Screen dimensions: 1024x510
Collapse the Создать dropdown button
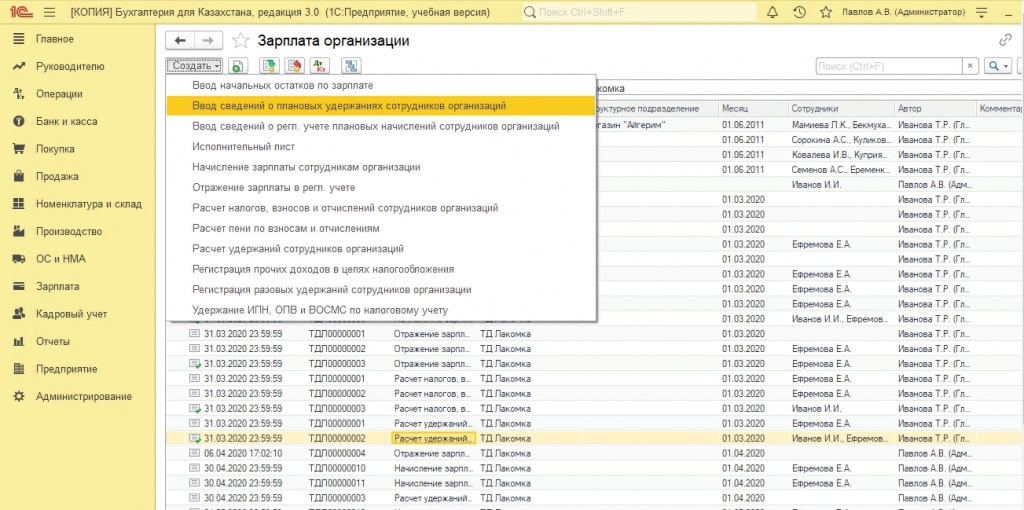(194, 66)
